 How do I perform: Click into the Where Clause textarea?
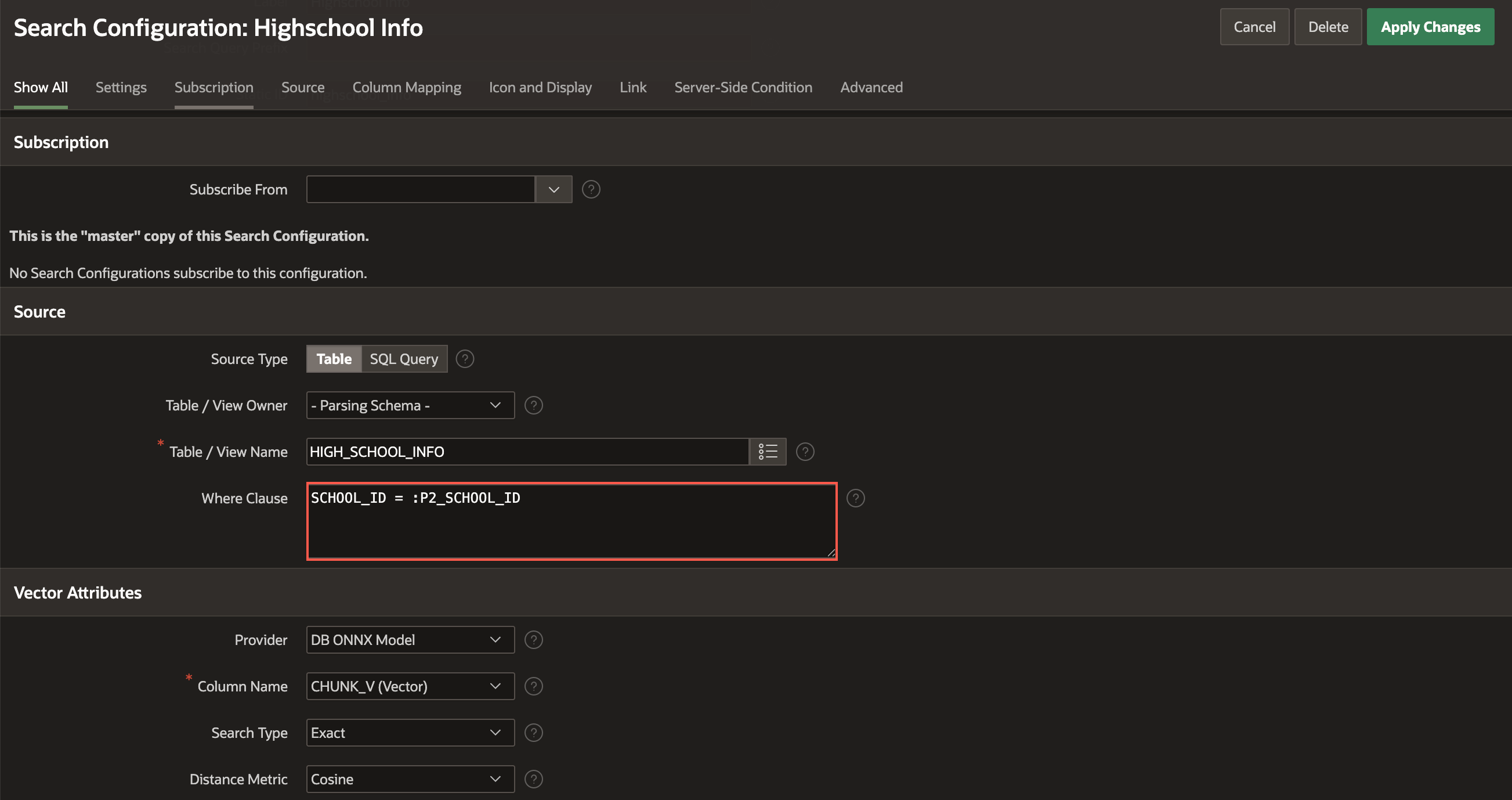[571, 520]
